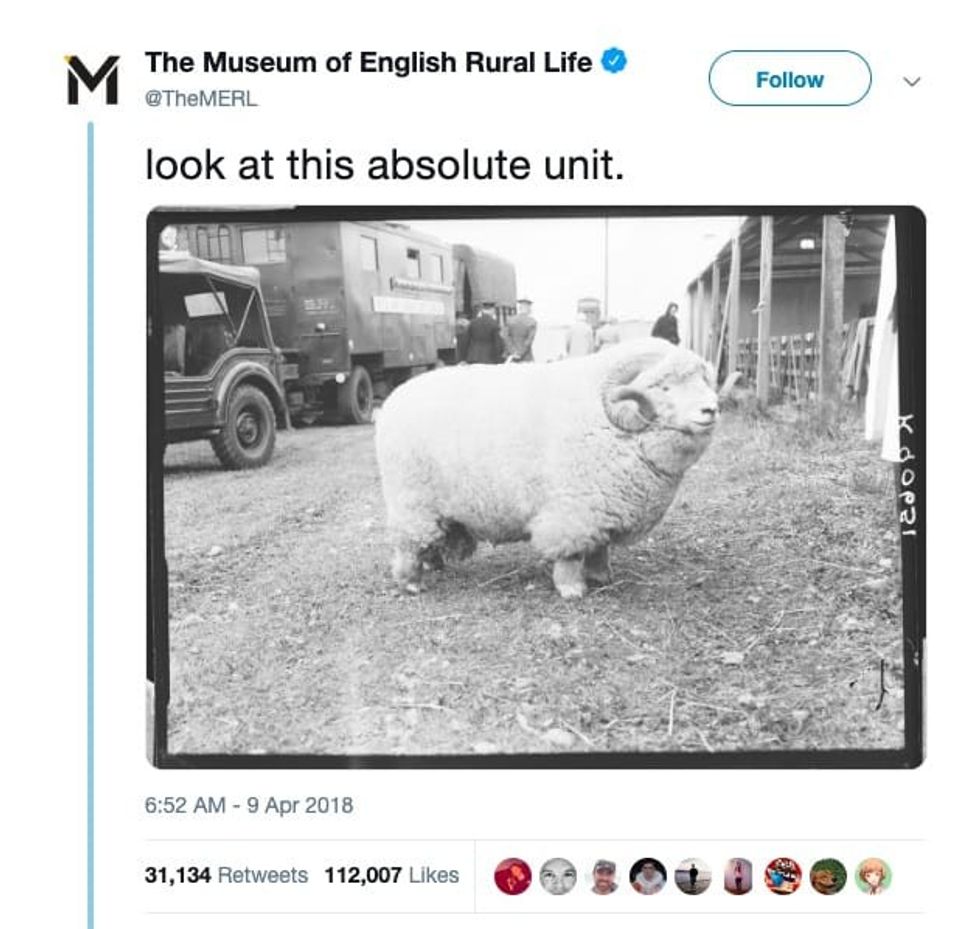Follow The Museum of English Rural Life

(x=789, y=79)
